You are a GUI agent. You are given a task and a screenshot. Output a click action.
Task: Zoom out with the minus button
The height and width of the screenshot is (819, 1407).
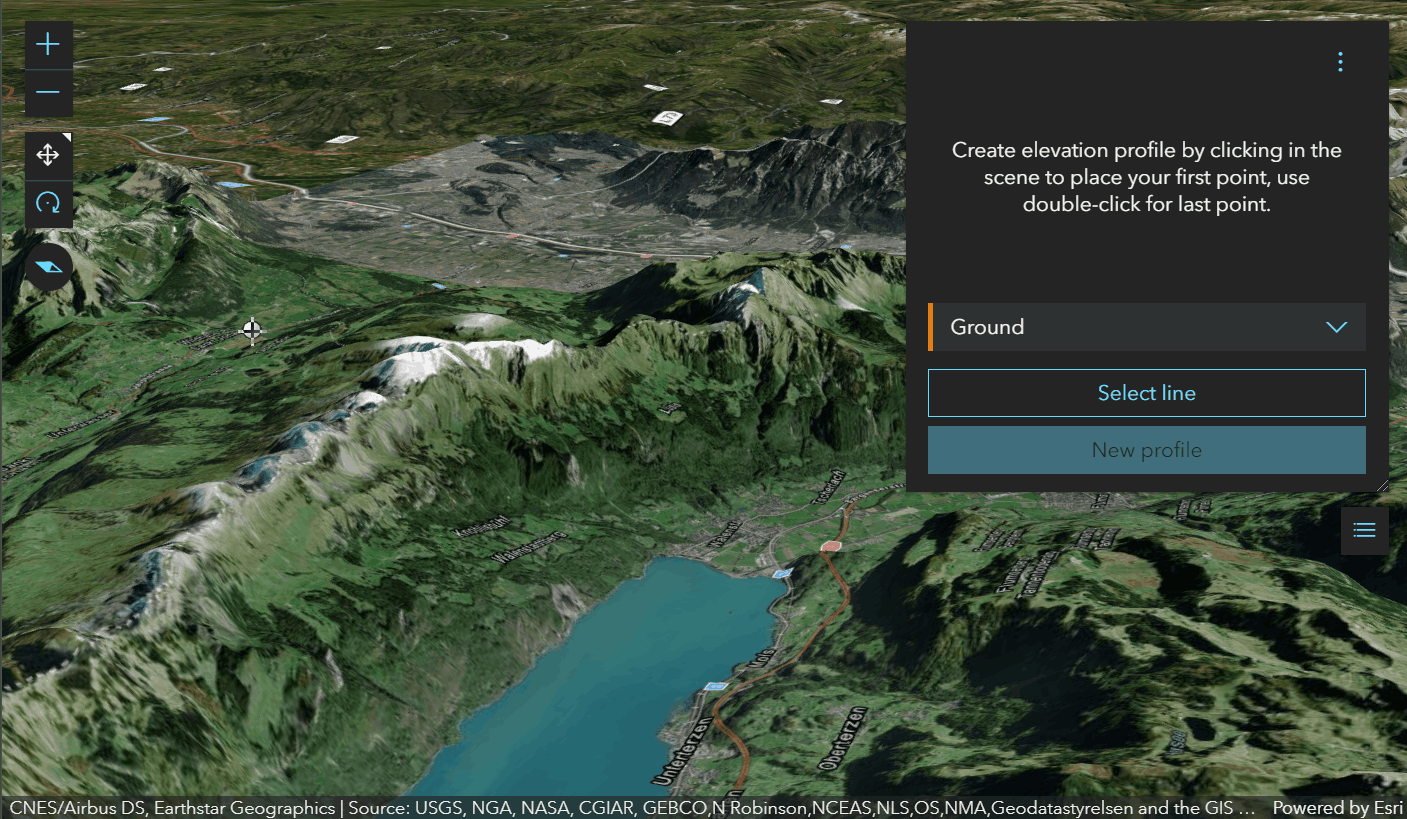pos(48,93)
